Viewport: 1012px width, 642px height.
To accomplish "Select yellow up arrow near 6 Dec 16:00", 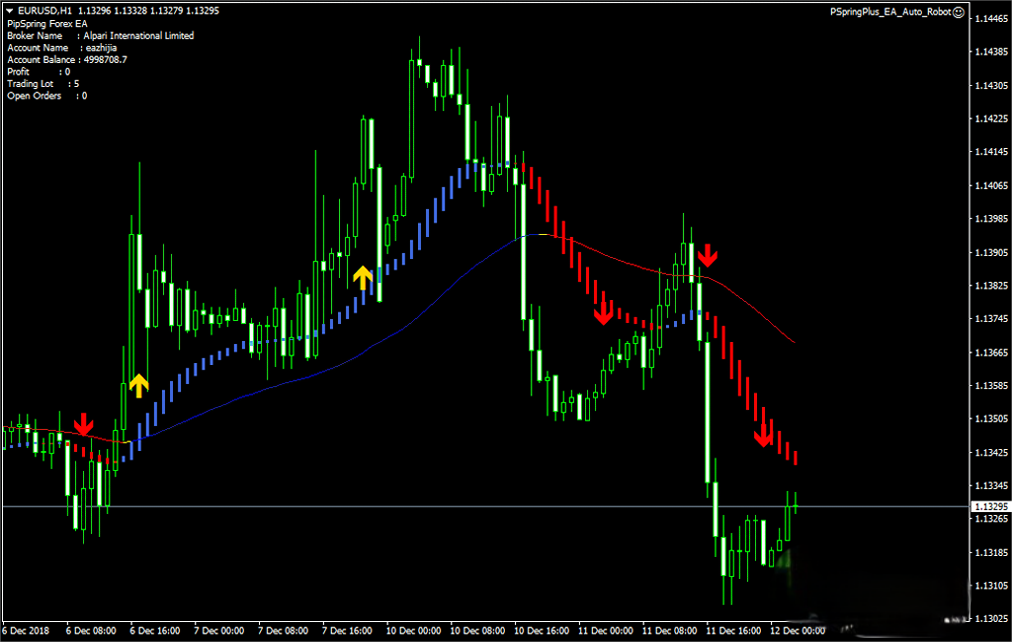I will pyautogui.click(x=139, y=385).
